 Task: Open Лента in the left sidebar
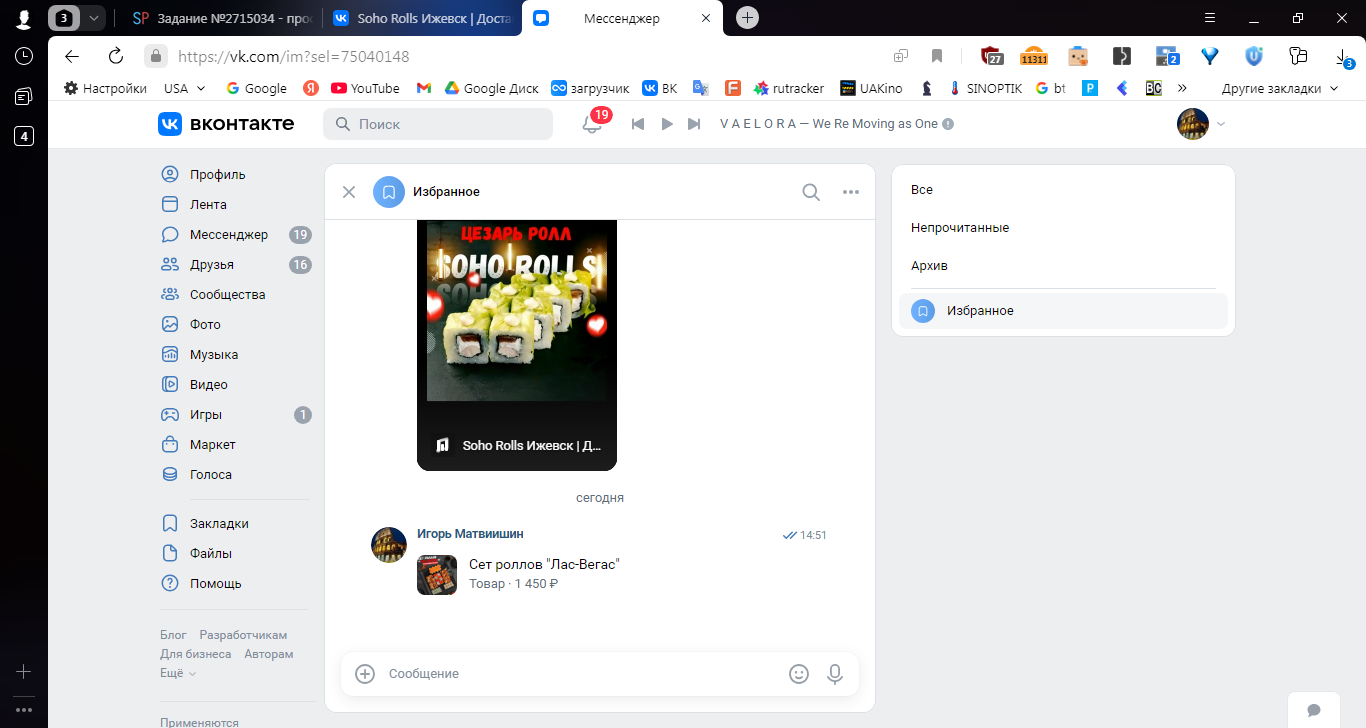pos(235,204)
